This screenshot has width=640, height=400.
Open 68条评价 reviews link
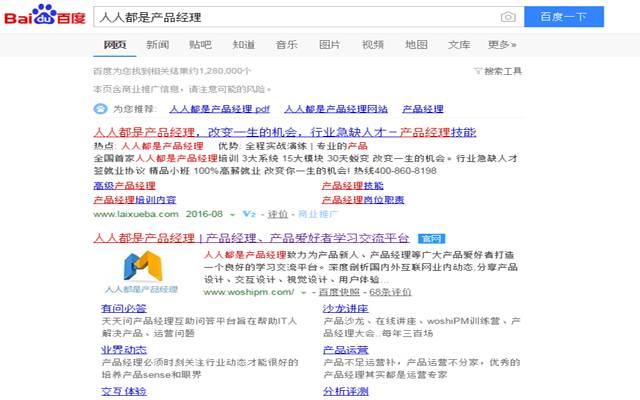pyautogui.click(x=390, y=292)
